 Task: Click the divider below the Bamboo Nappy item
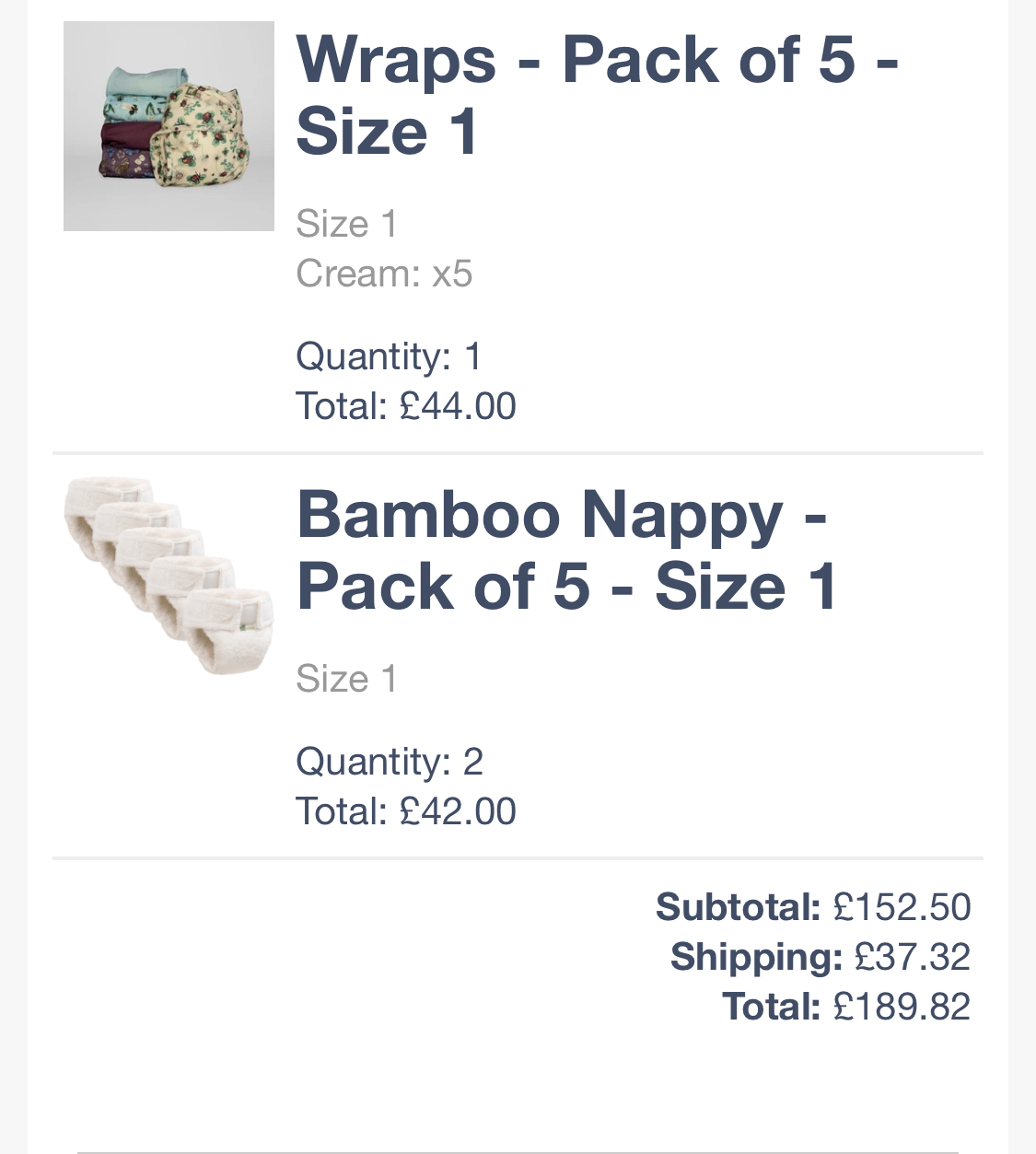click(x=518, y=858)
